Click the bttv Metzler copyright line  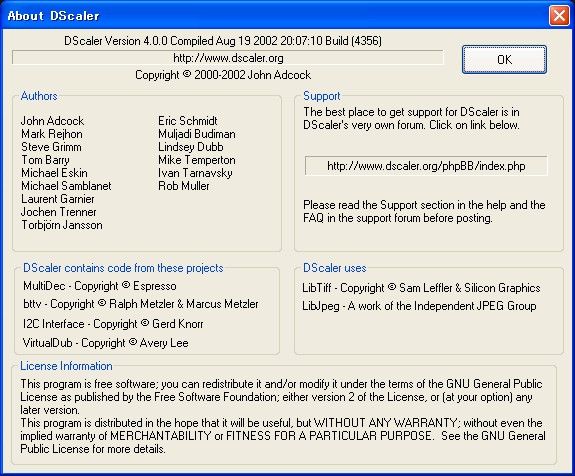coord(141,304)
